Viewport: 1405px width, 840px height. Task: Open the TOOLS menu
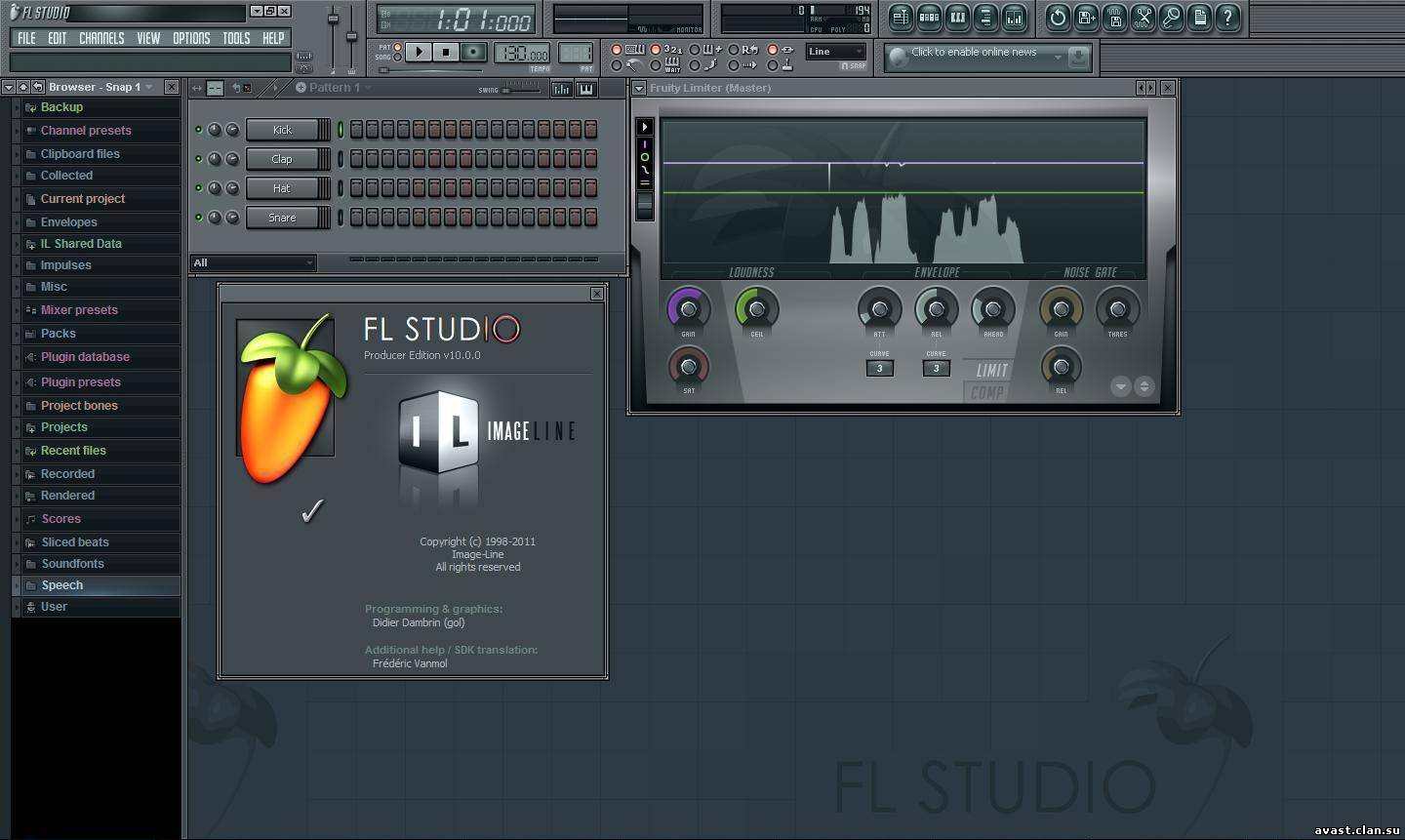236,38
